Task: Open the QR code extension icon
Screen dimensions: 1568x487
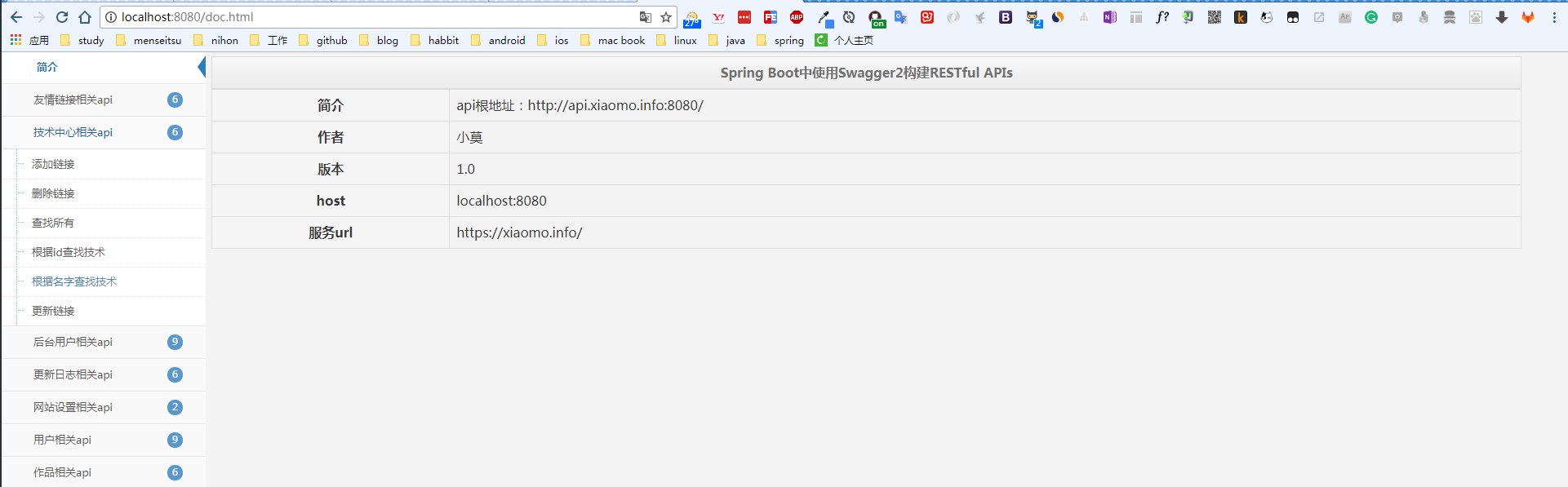Action: coord(1215,17)
